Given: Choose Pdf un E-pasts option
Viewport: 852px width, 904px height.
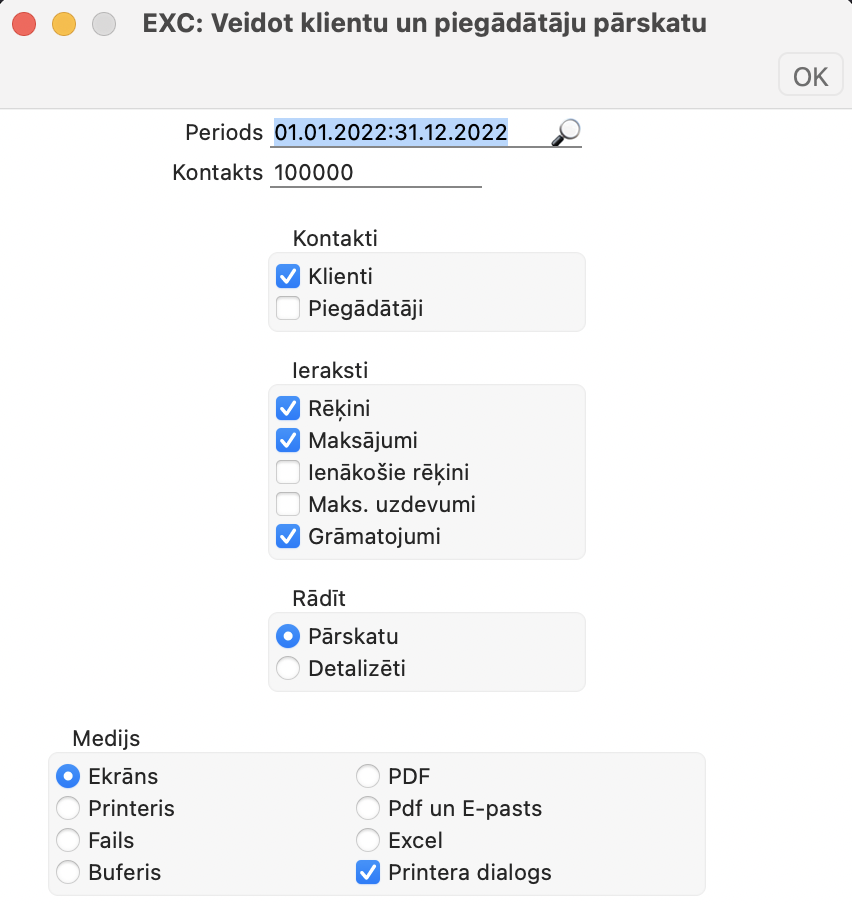Looking at the screenshot, I should point(368,808).
